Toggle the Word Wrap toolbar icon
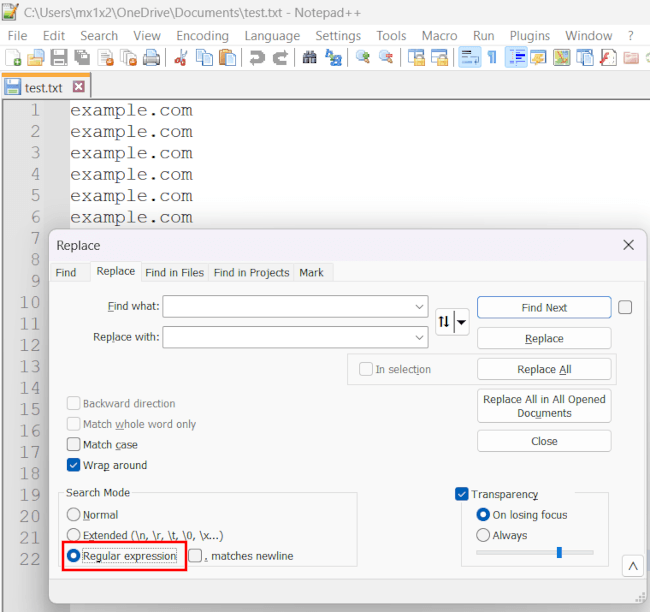This screenshot has height=612, width=650. (x=470, y=58)
